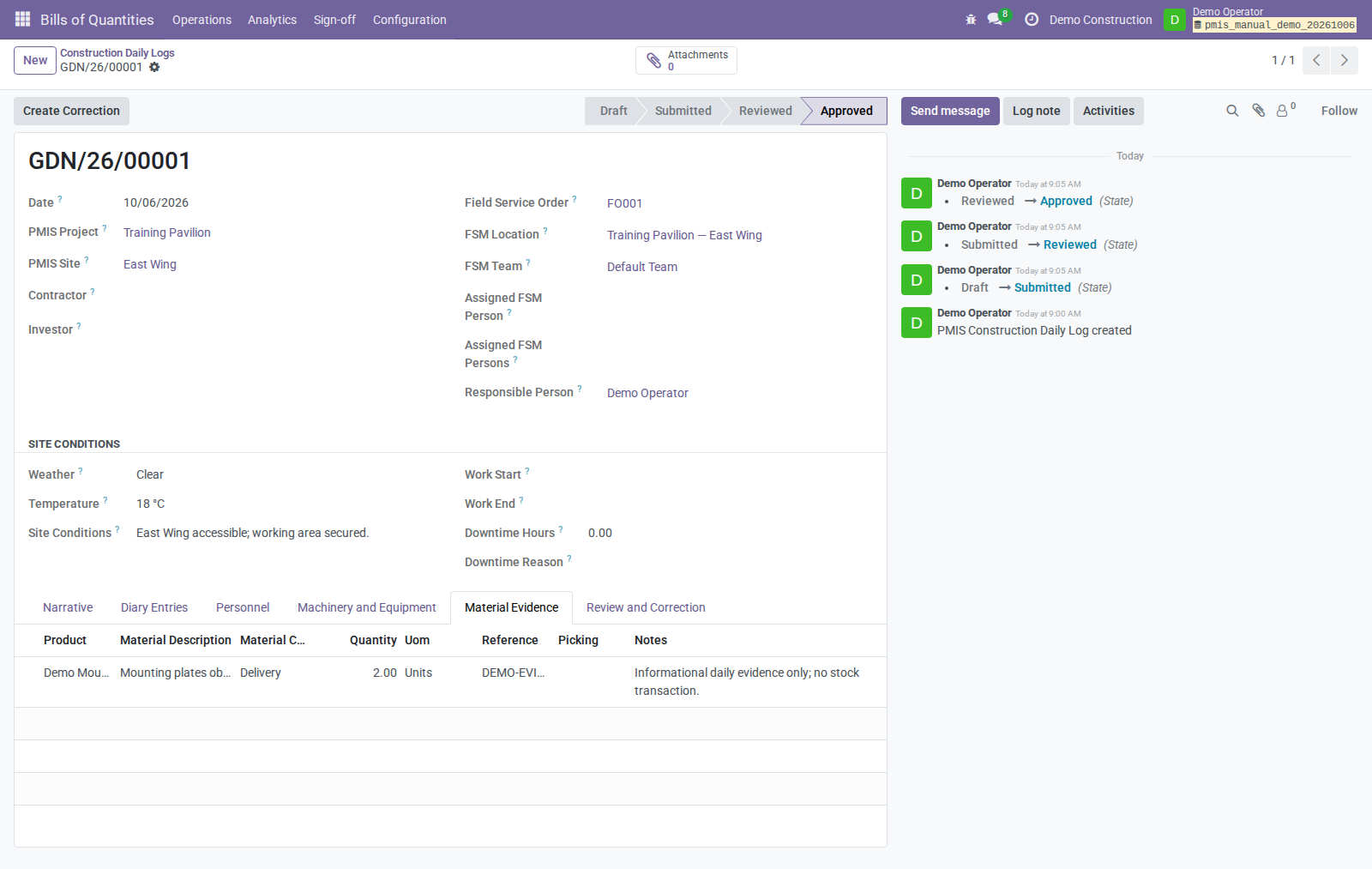Click Weather field help question mark

[81, 471]
